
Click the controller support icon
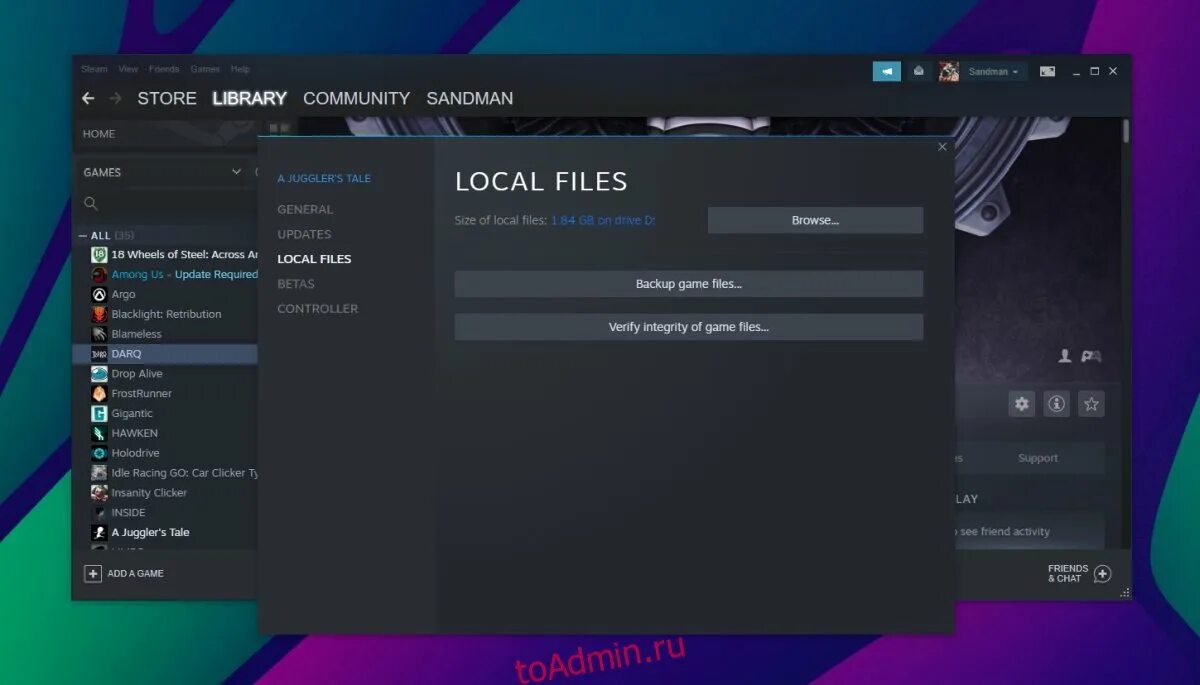coord(1091,355)
